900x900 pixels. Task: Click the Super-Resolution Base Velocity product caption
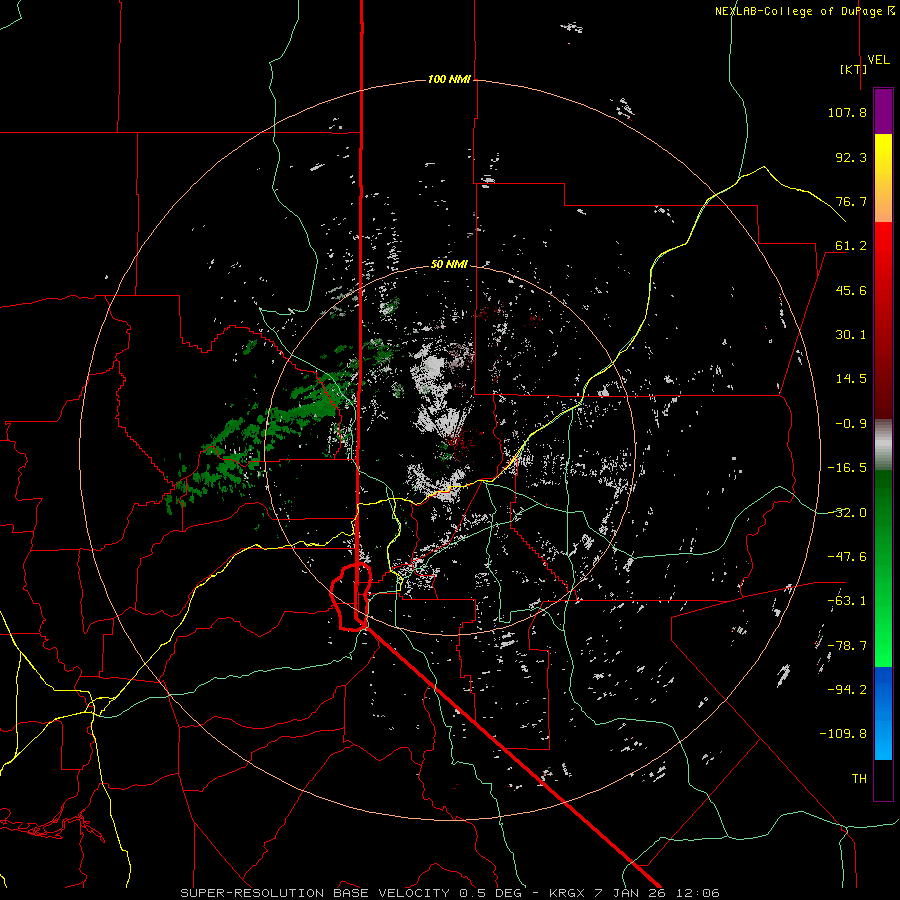[449, 893]
